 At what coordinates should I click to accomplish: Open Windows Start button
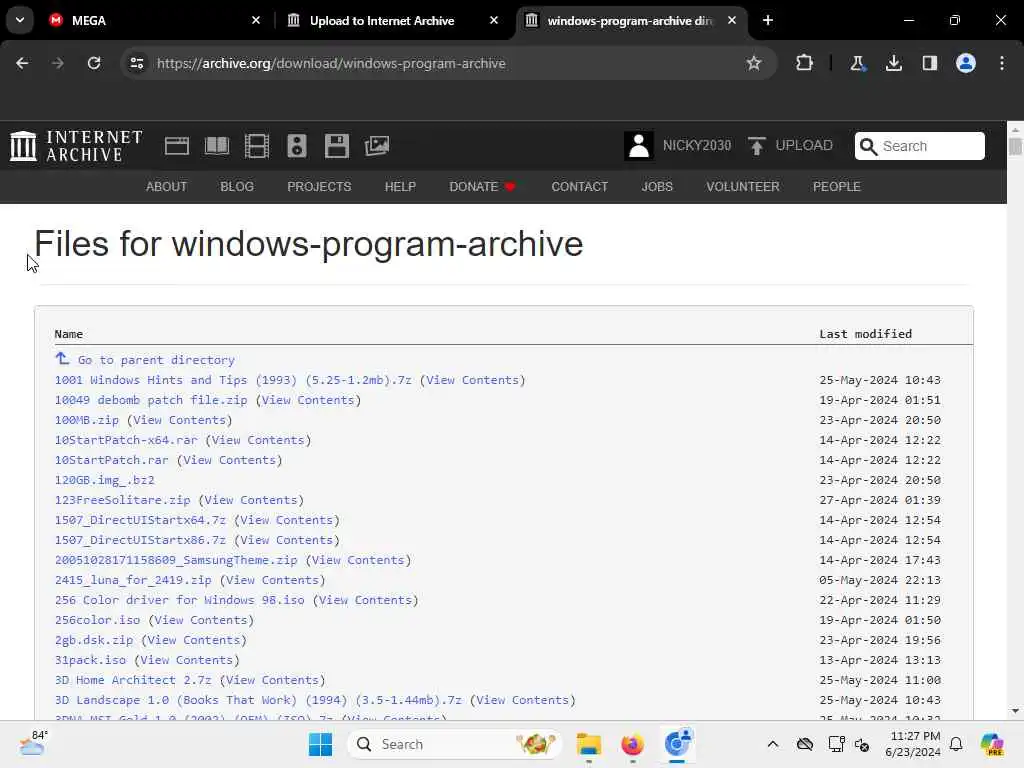tap(321, 744)
